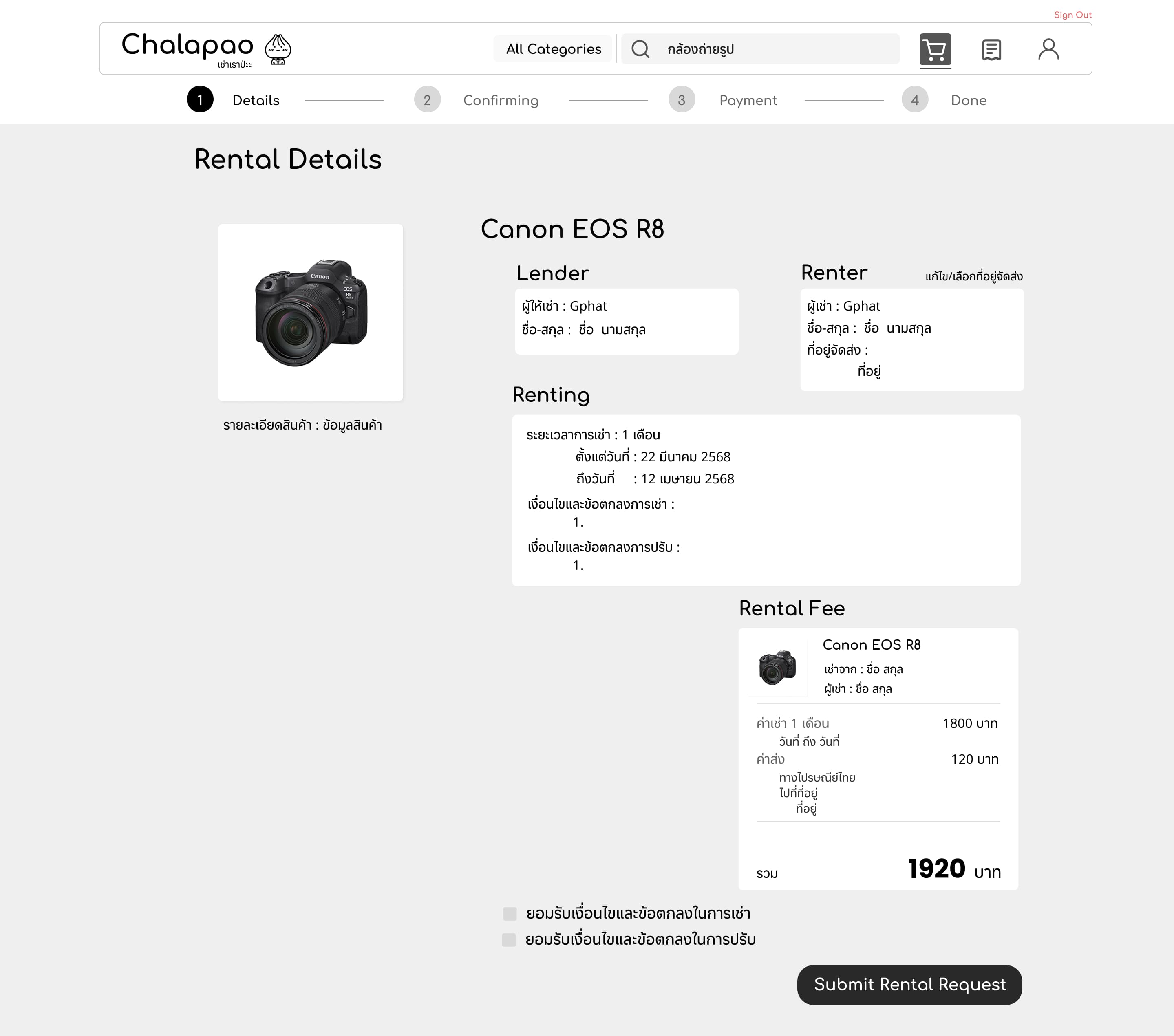Click the large Canon camera product image

(311, 313)
